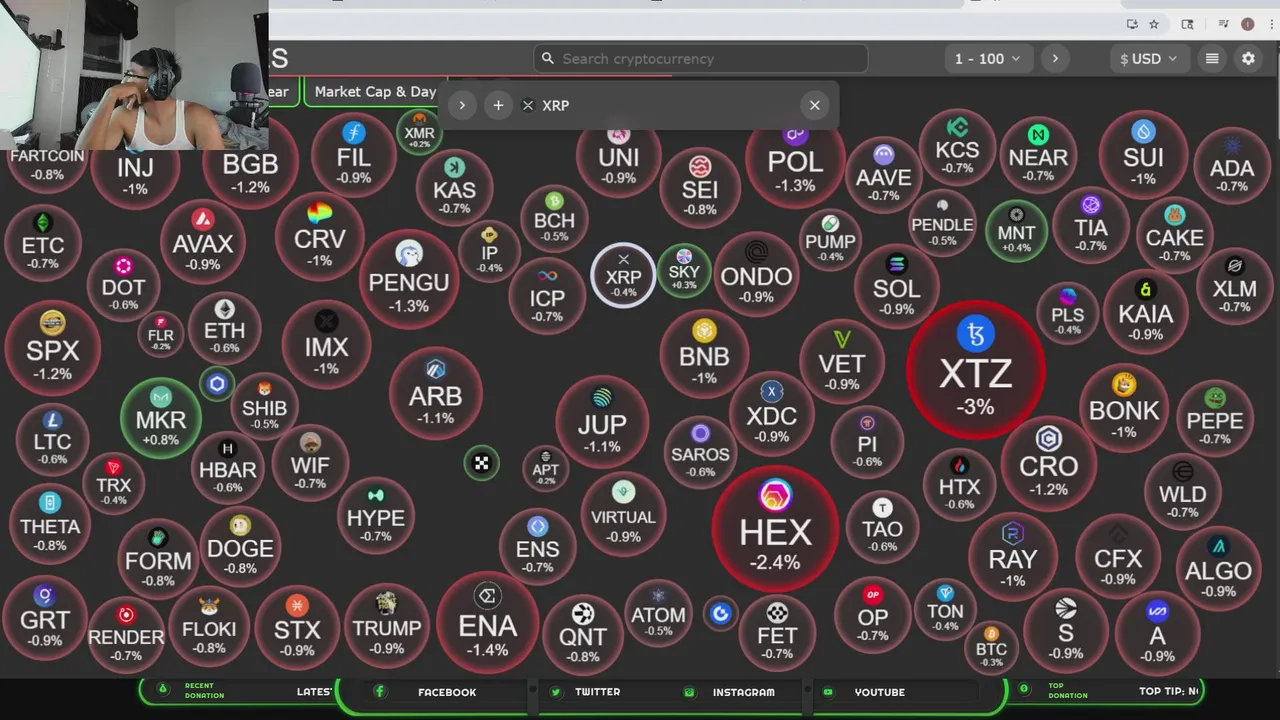This screenshot has width=1280, height=720.
Task: Click the POL bubble purple icon
Action: tap(796, 134)
